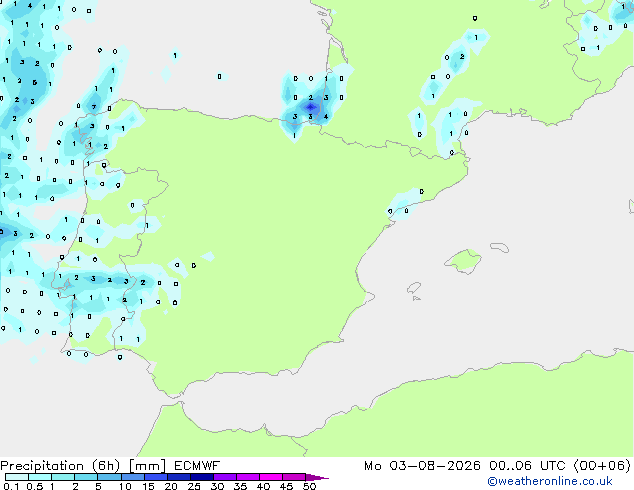Choose the purple legend swatch between 30 and 35
634x490 pixels.
(225, 477)
